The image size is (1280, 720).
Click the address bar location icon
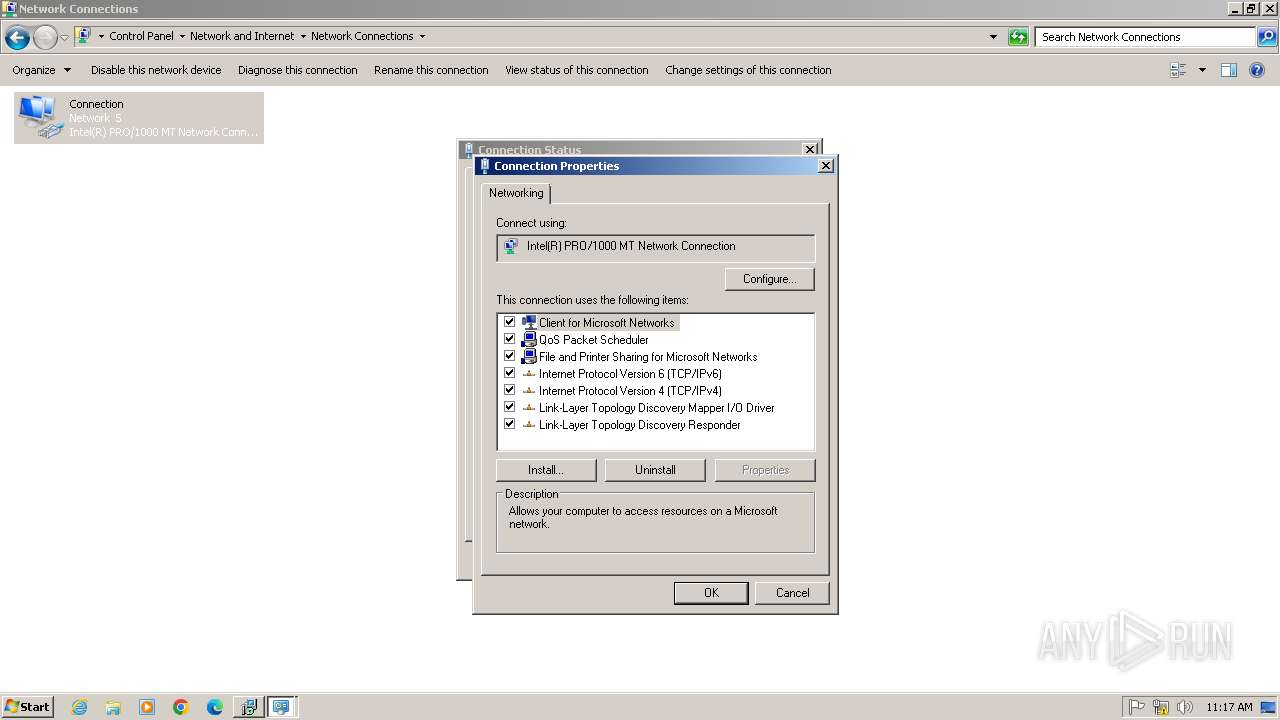tap(84, 36)
